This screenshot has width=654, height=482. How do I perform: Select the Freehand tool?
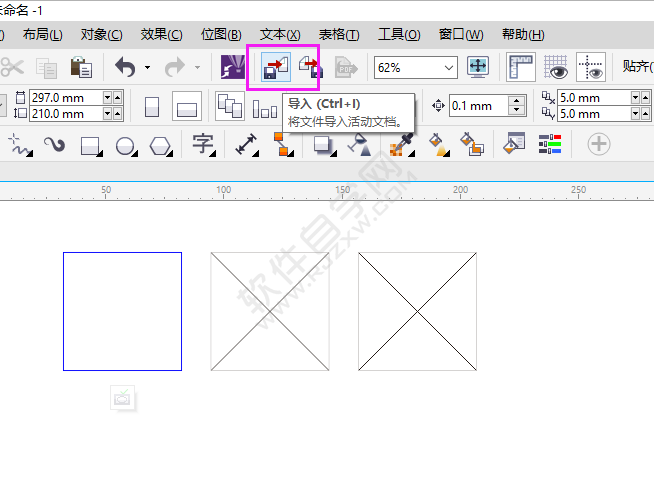click(20, 145)
